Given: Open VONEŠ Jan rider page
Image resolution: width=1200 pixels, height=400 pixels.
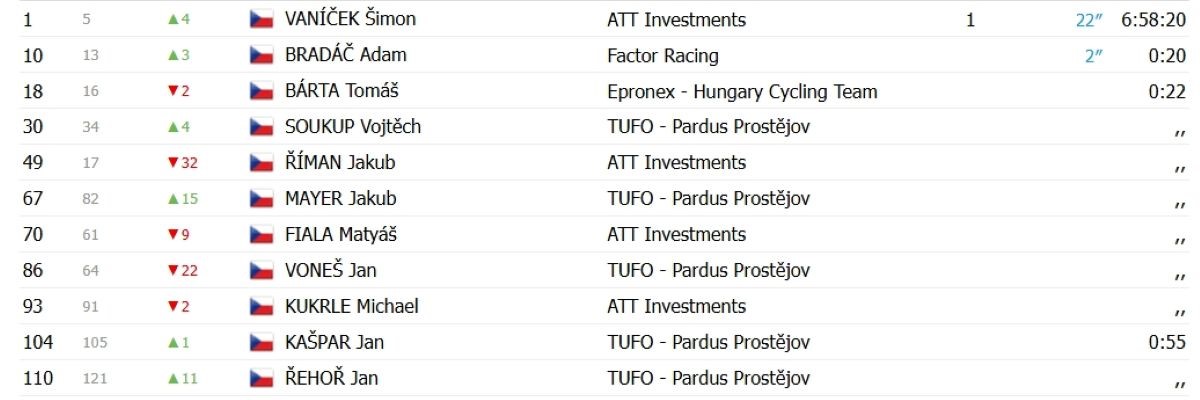Looking at the screenshot, I should pos(330,271).
